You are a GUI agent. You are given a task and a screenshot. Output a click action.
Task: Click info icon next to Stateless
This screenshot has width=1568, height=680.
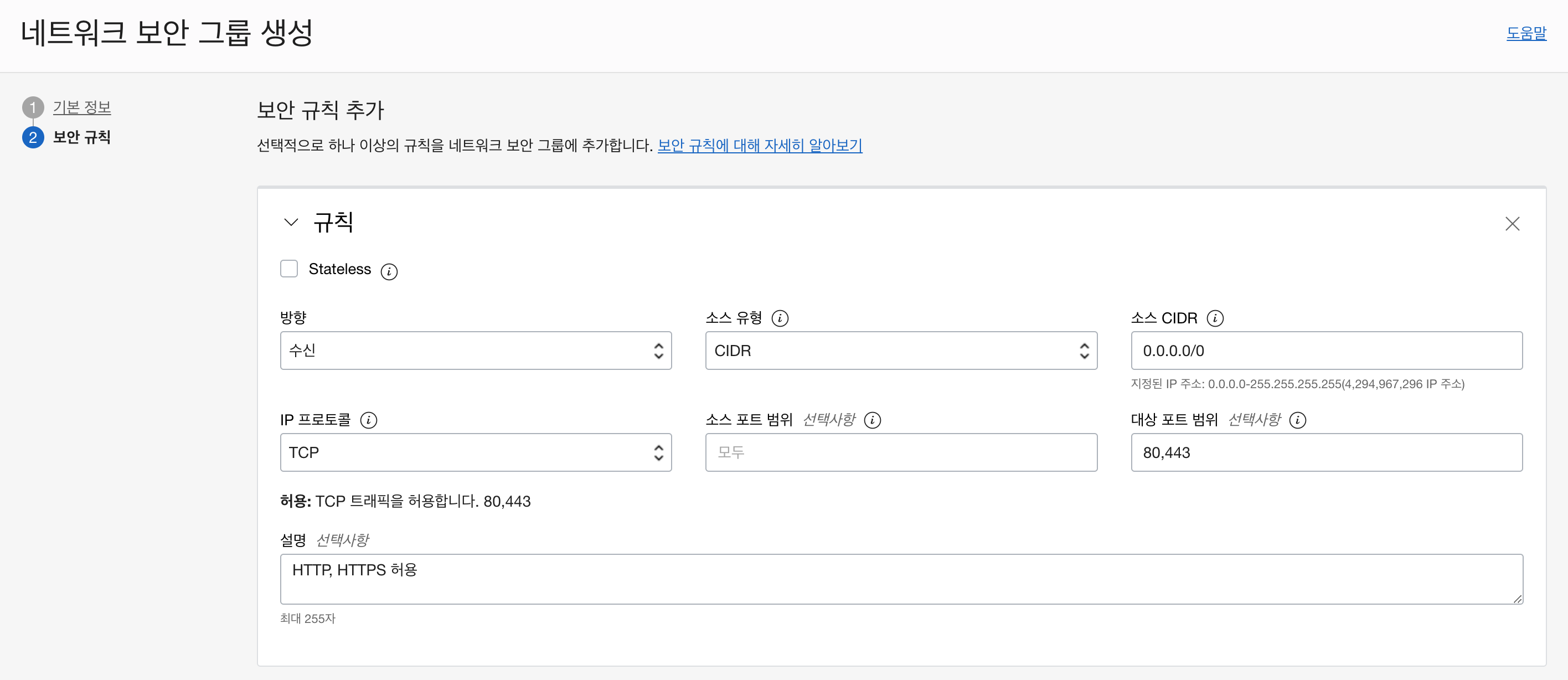pyautogui.click(x=389, y=271)
